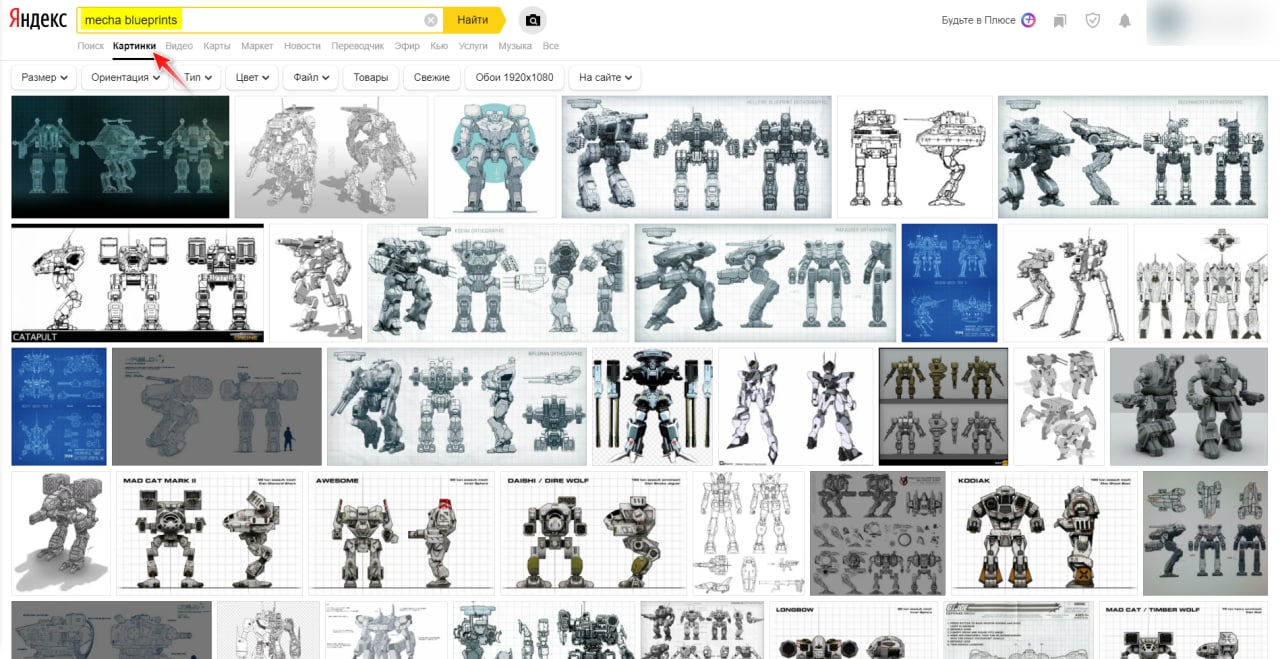The image size is (1280, 659).
Task: Click the Найти search button
Action: (472, 20)
